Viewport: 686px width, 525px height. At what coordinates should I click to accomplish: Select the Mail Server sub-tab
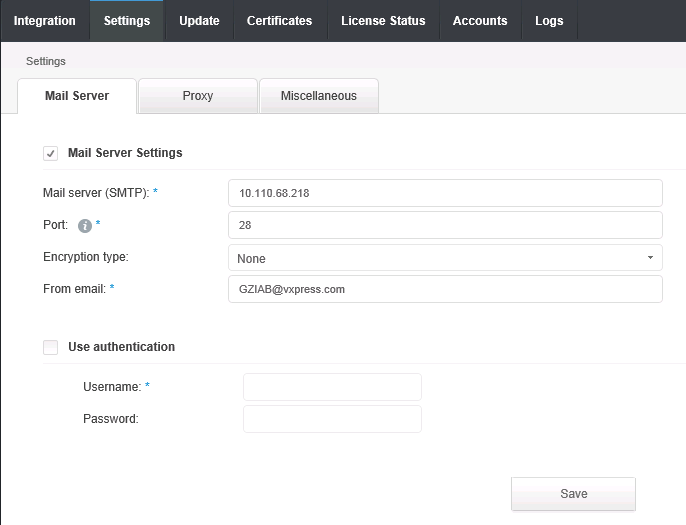point(77,96)
